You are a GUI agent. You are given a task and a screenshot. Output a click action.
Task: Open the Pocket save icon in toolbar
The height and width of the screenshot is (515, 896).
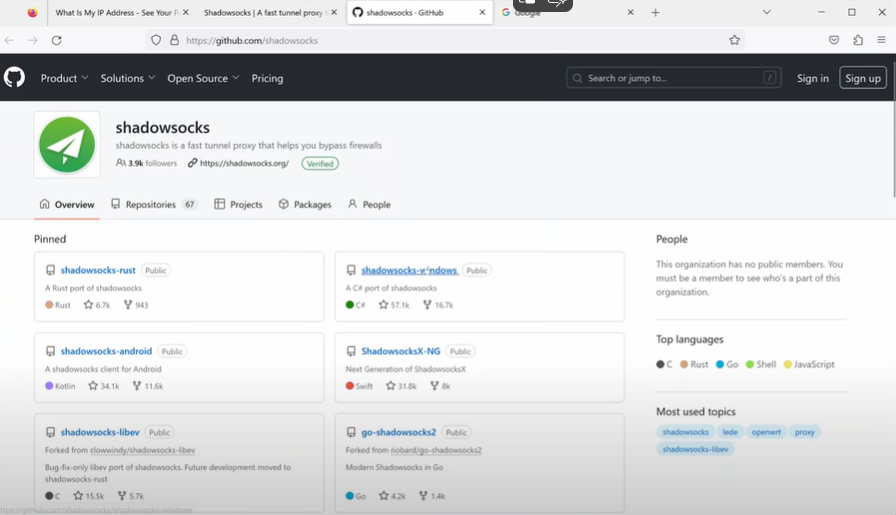834,40
